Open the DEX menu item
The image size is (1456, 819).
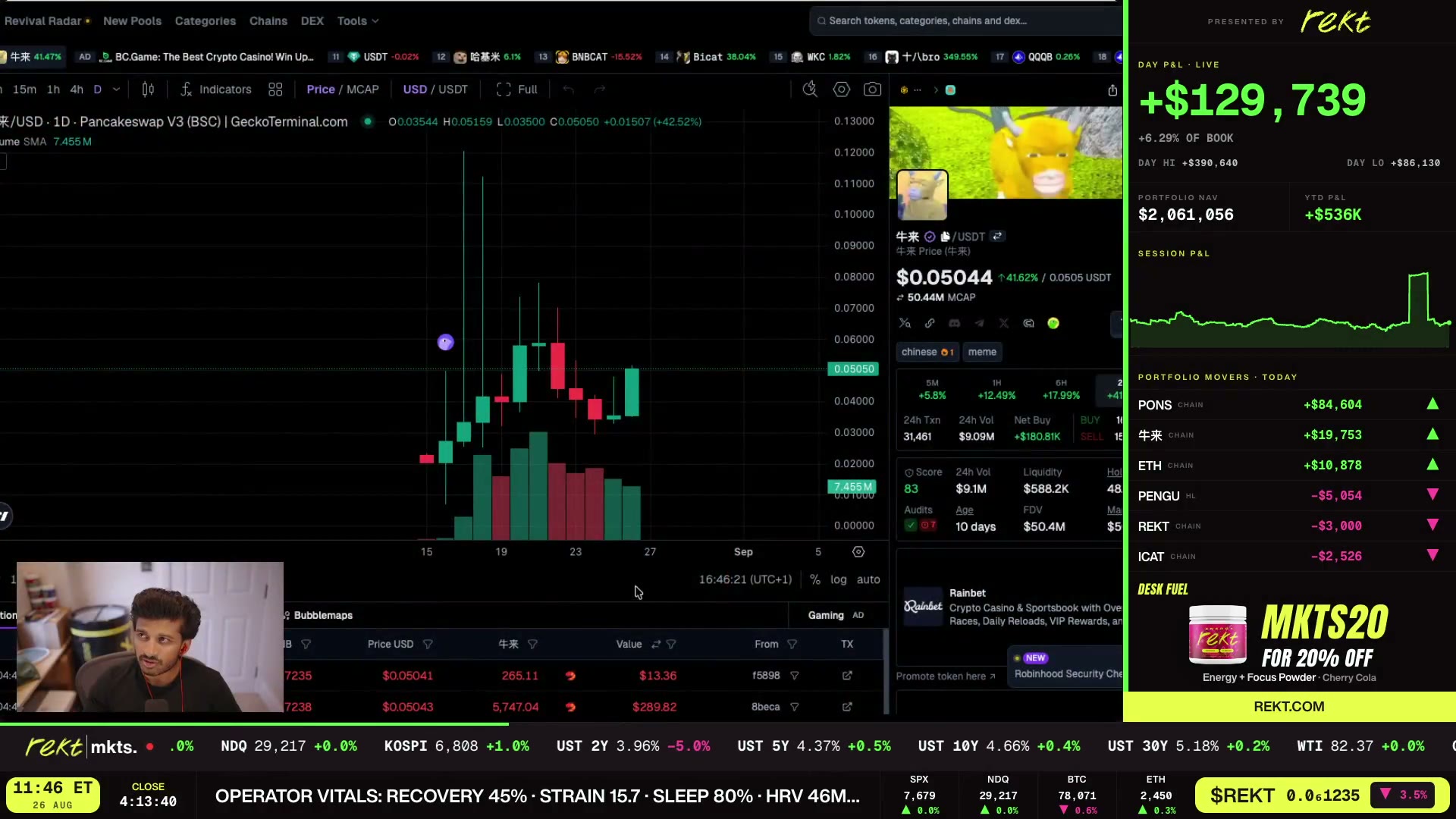tap(312, 21)
